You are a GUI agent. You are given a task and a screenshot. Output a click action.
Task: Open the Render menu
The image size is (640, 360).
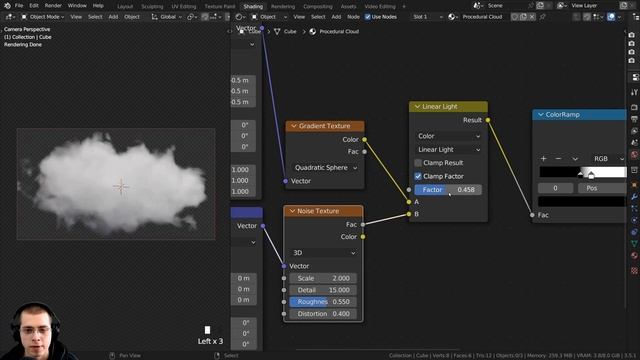click(53, 6)
